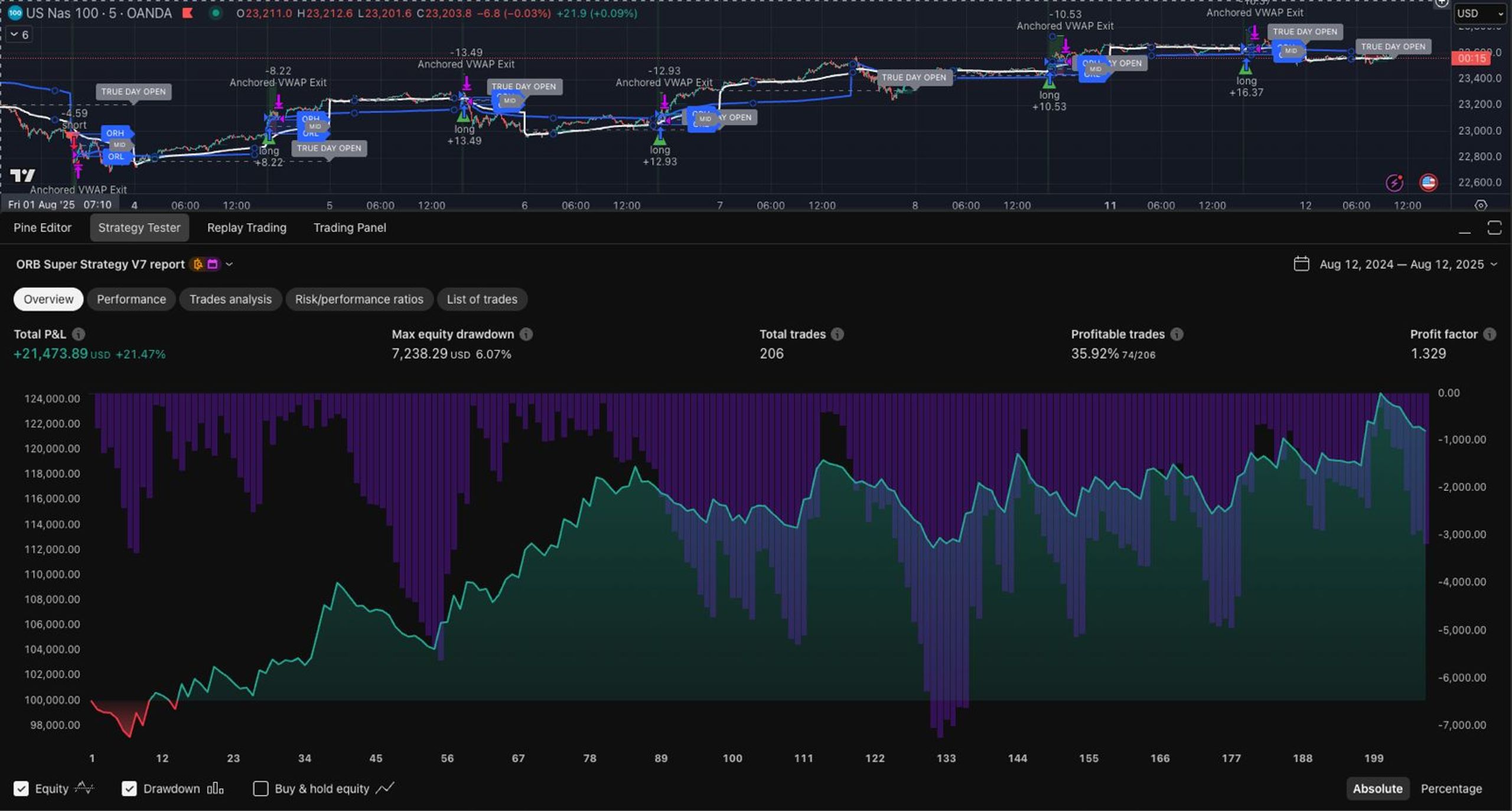The image size is (1512, 811).
Task: Click the -7,000.00 drawdown axis label
Action: 1462,725
